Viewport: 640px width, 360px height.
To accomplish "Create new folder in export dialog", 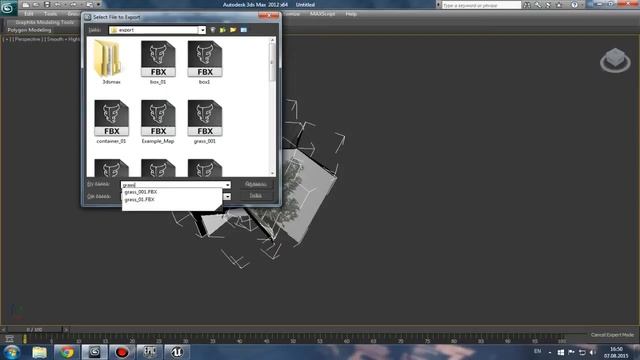I will click(233, 30).
